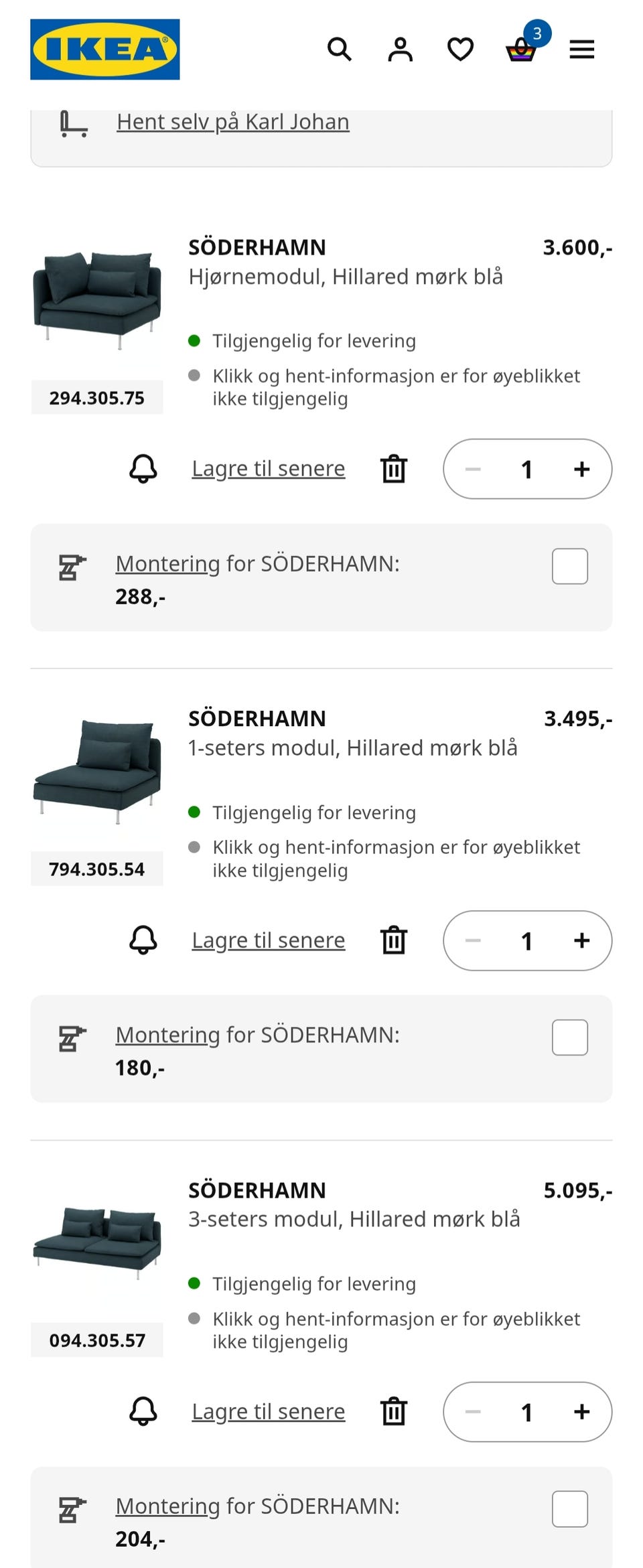Open the 3-seters modul product thumbnail

click(97, 1242)
